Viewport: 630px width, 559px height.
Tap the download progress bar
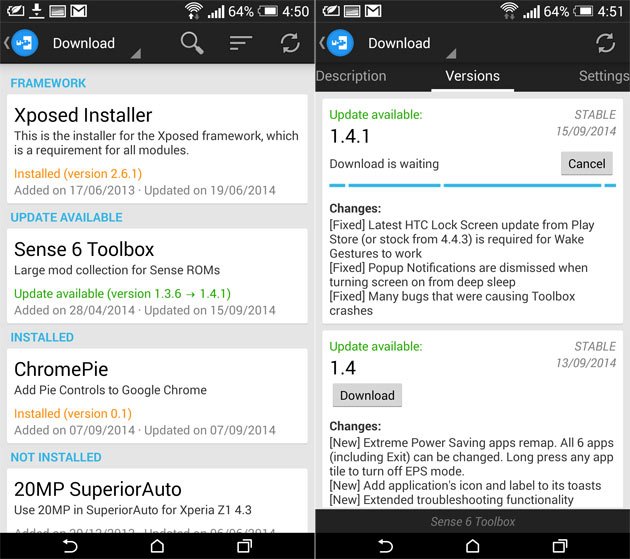[472, 185]
